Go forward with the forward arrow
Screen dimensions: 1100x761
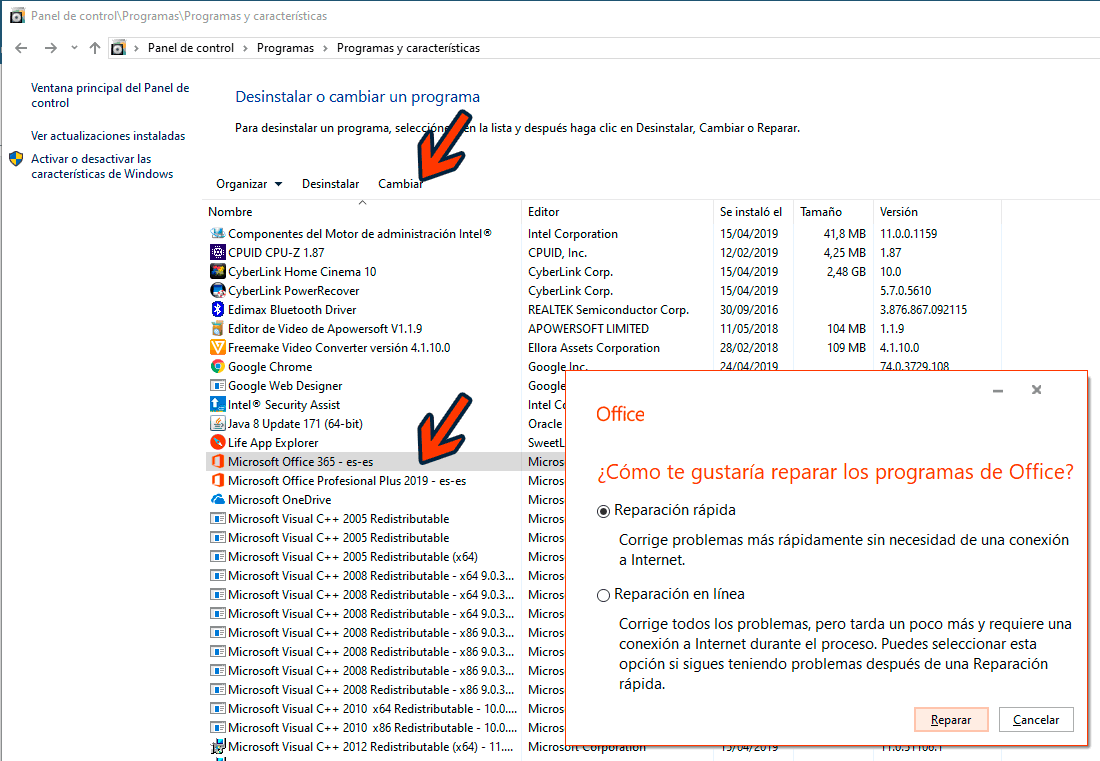[x=51, y=48]
